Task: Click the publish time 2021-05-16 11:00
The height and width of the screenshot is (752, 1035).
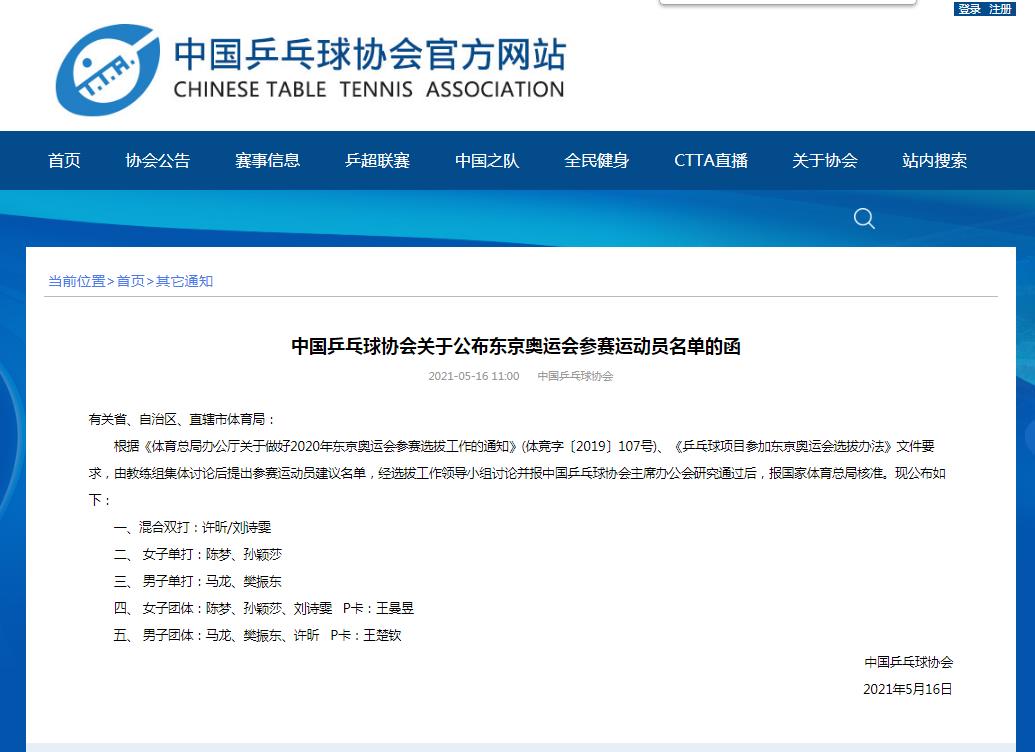Action: click(x=474, y=376)
